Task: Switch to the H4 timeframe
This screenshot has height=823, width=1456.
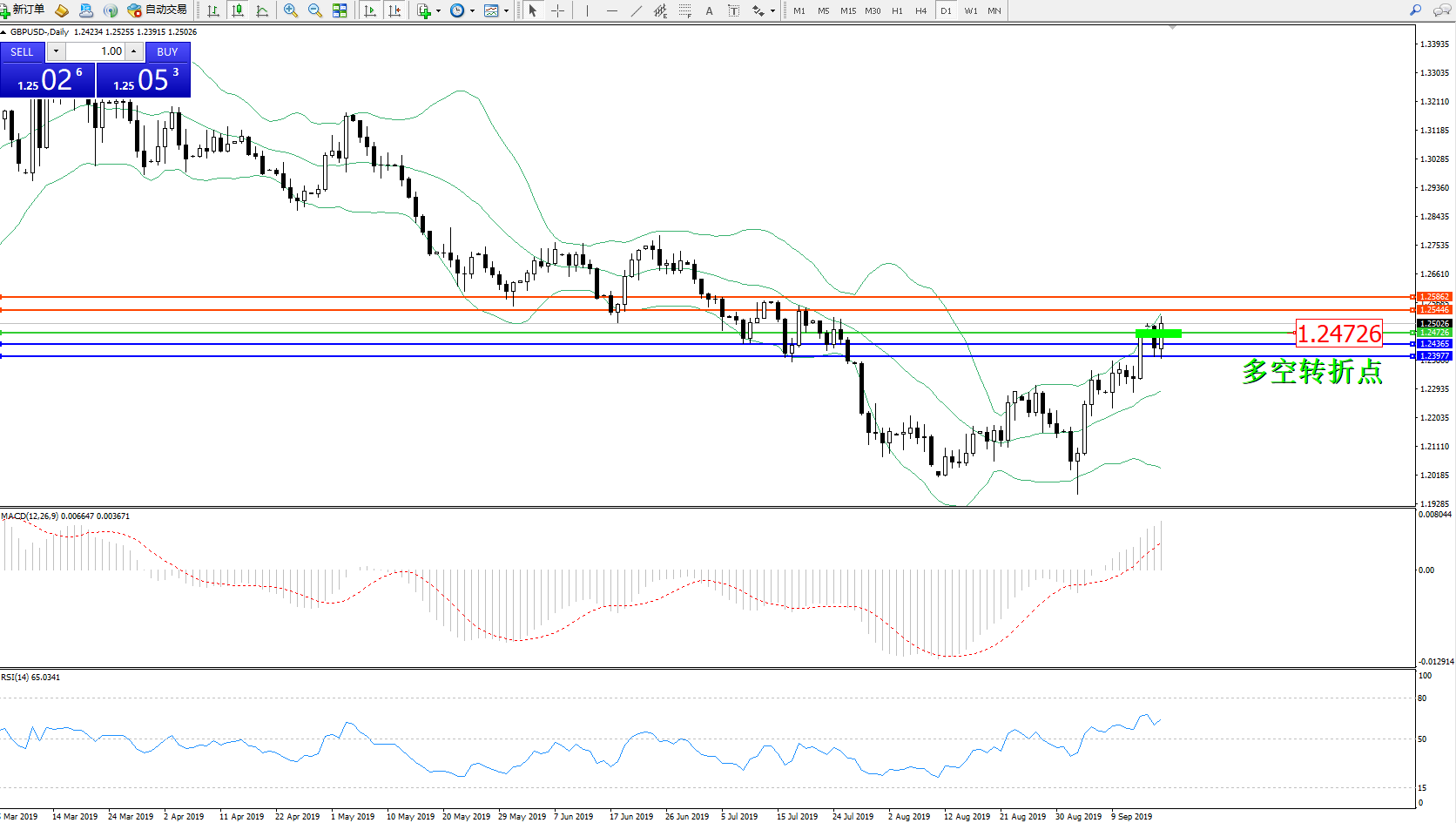Action: [920, 10]
